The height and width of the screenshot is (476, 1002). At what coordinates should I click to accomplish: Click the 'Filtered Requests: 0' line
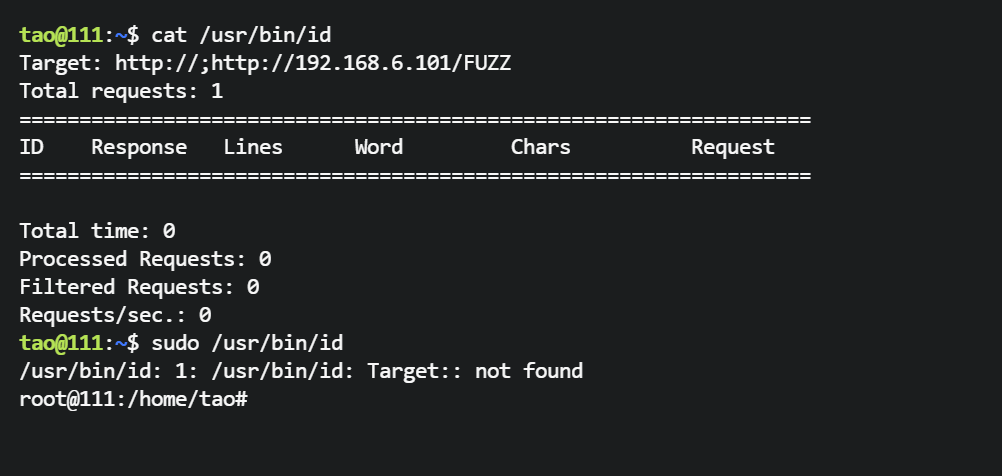coord(139,287)
